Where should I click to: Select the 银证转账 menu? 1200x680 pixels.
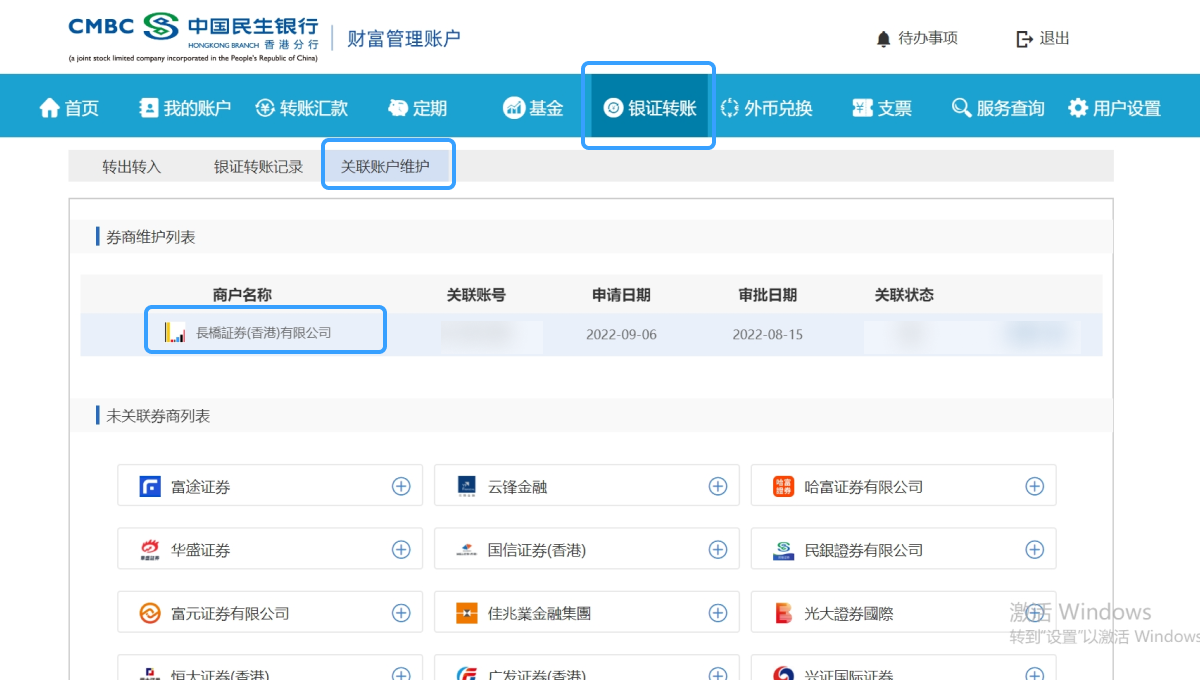pos(650,108)
